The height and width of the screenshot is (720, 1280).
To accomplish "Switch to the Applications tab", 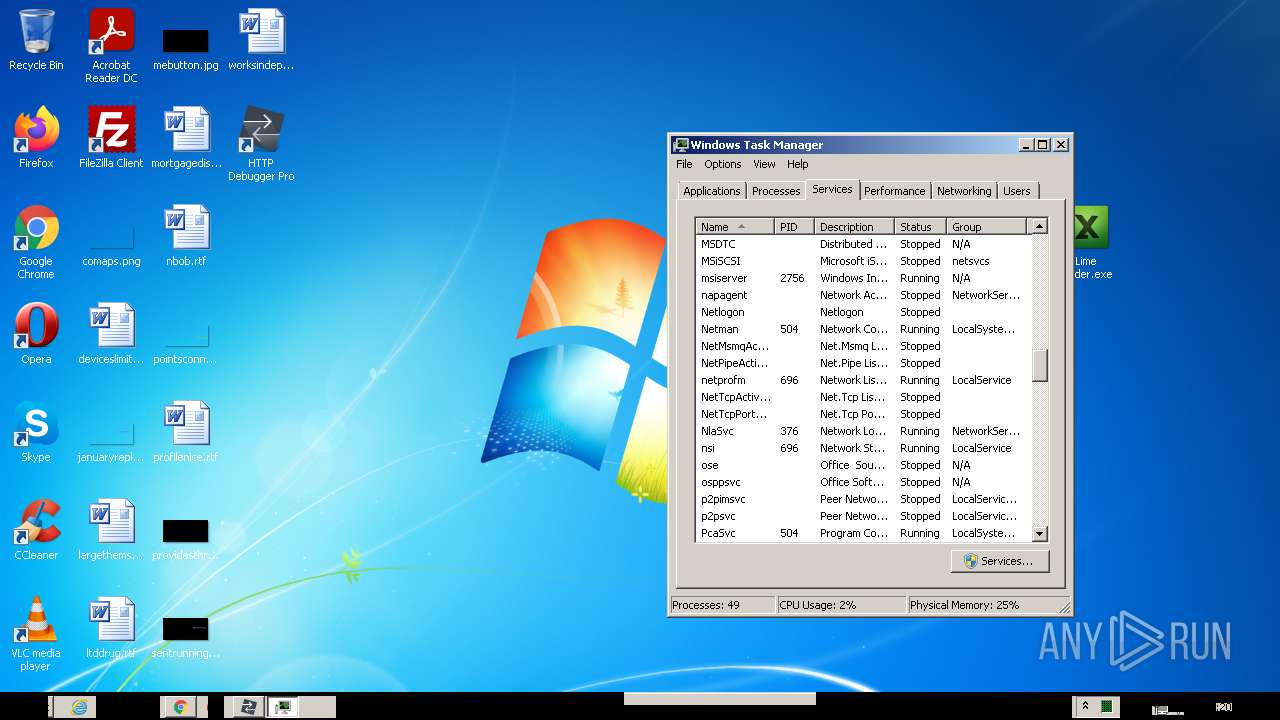I will [x=712, y=191].
